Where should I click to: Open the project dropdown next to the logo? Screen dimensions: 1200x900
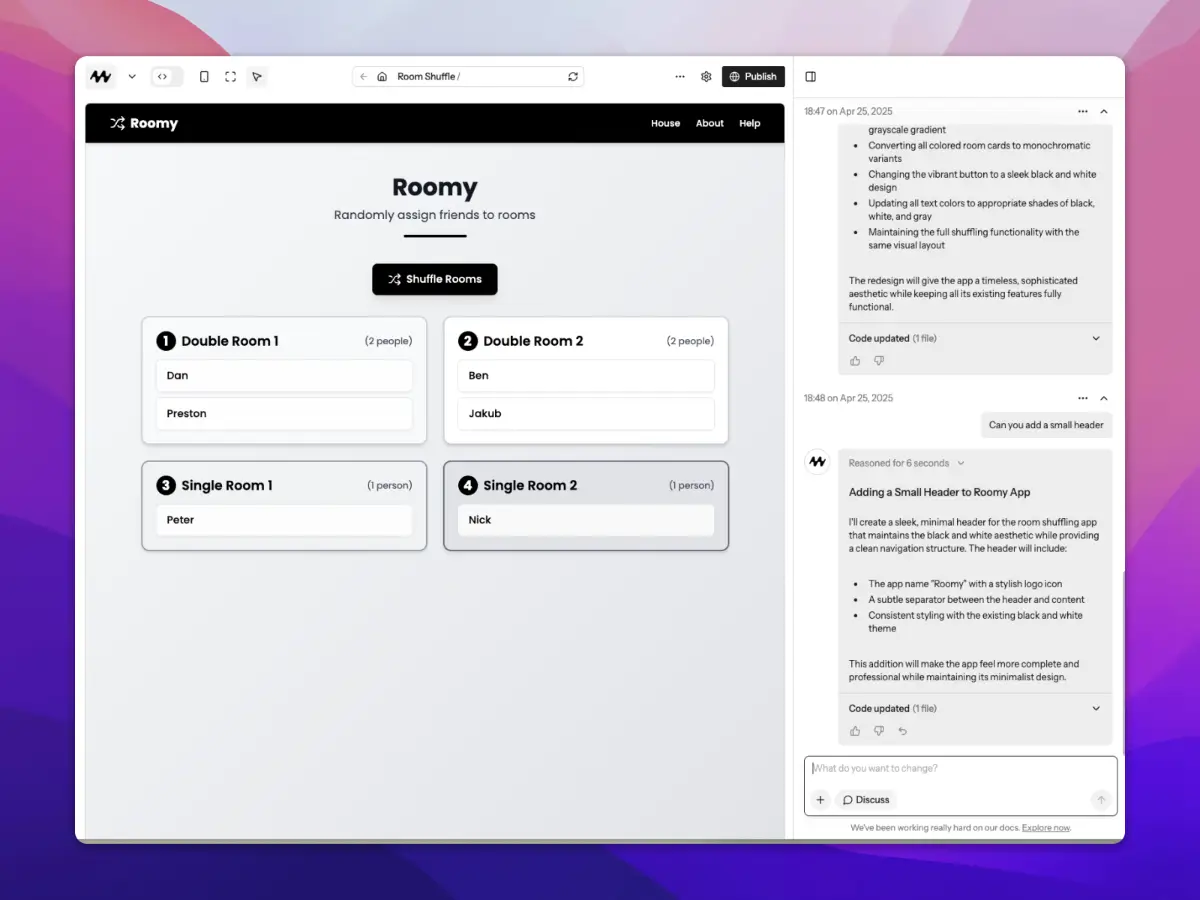[132, 77]
